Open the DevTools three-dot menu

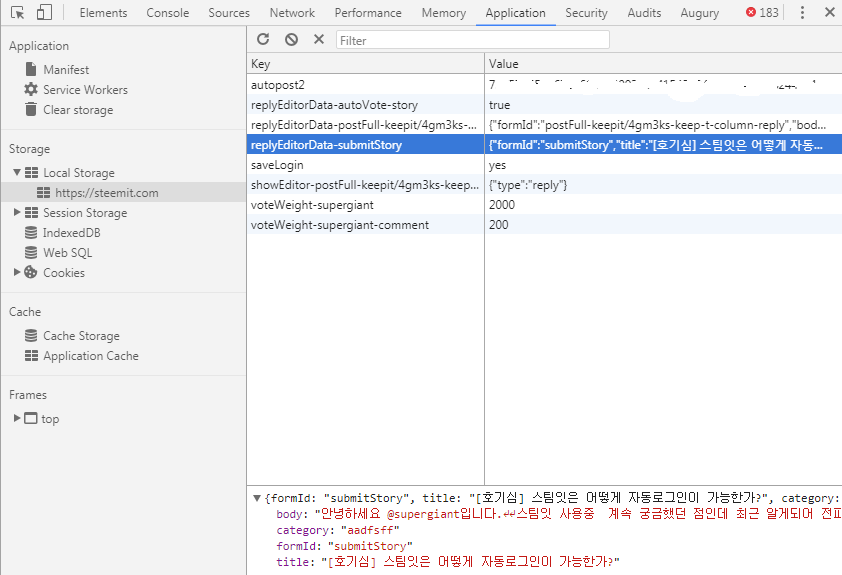802,12
